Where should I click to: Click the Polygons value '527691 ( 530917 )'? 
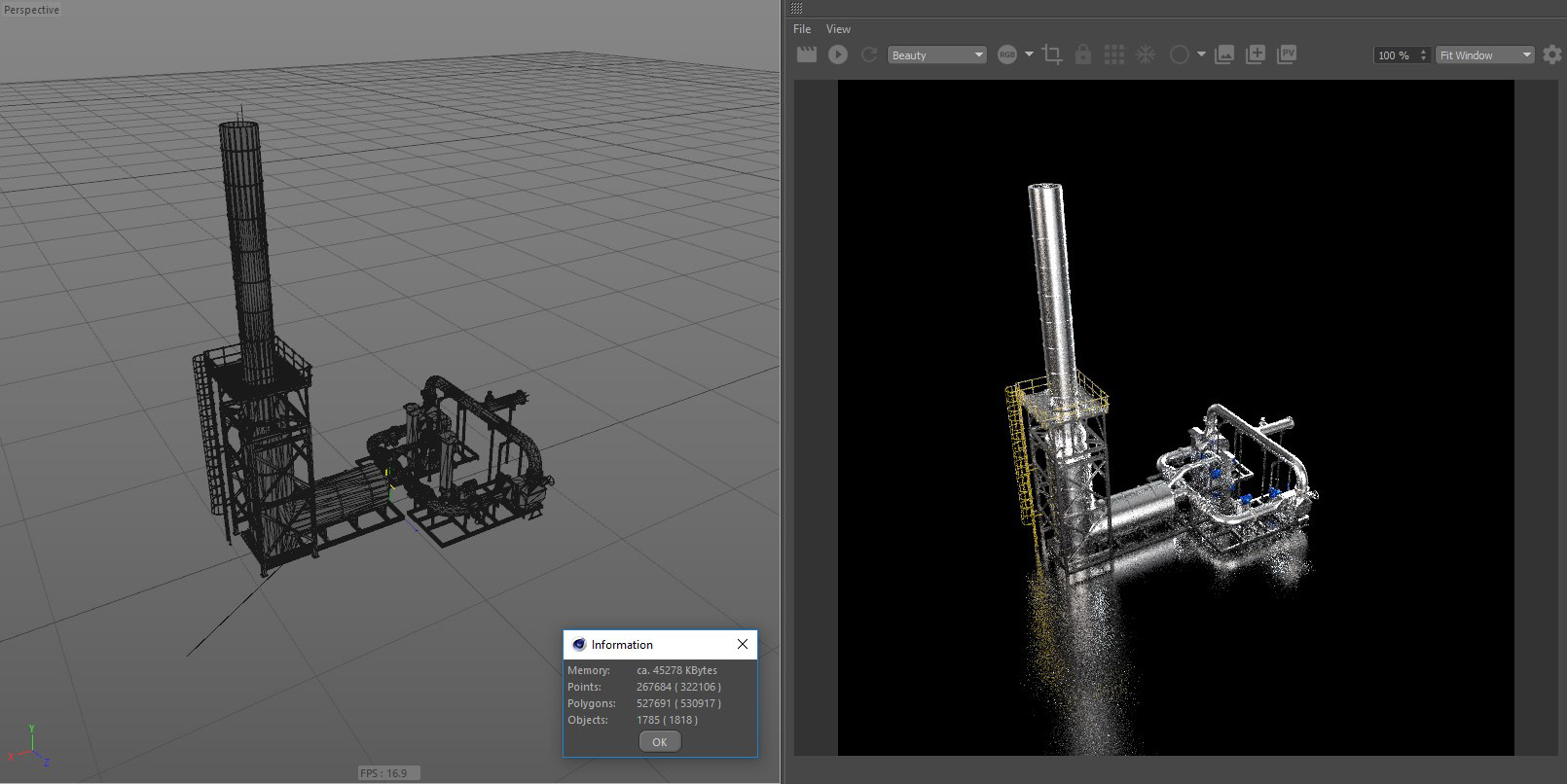678,703
